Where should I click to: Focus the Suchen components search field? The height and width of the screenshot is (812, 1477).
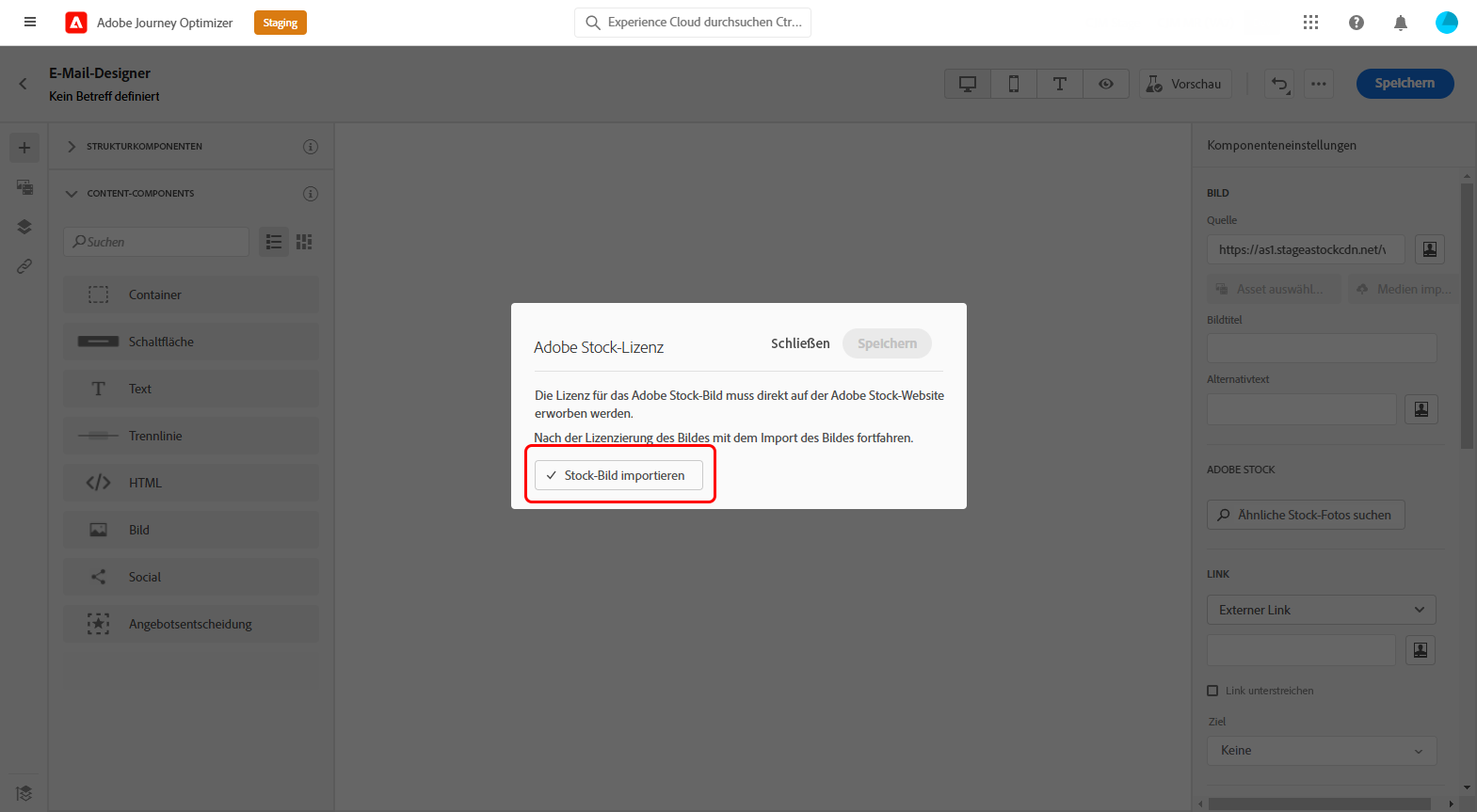[156, 242]
